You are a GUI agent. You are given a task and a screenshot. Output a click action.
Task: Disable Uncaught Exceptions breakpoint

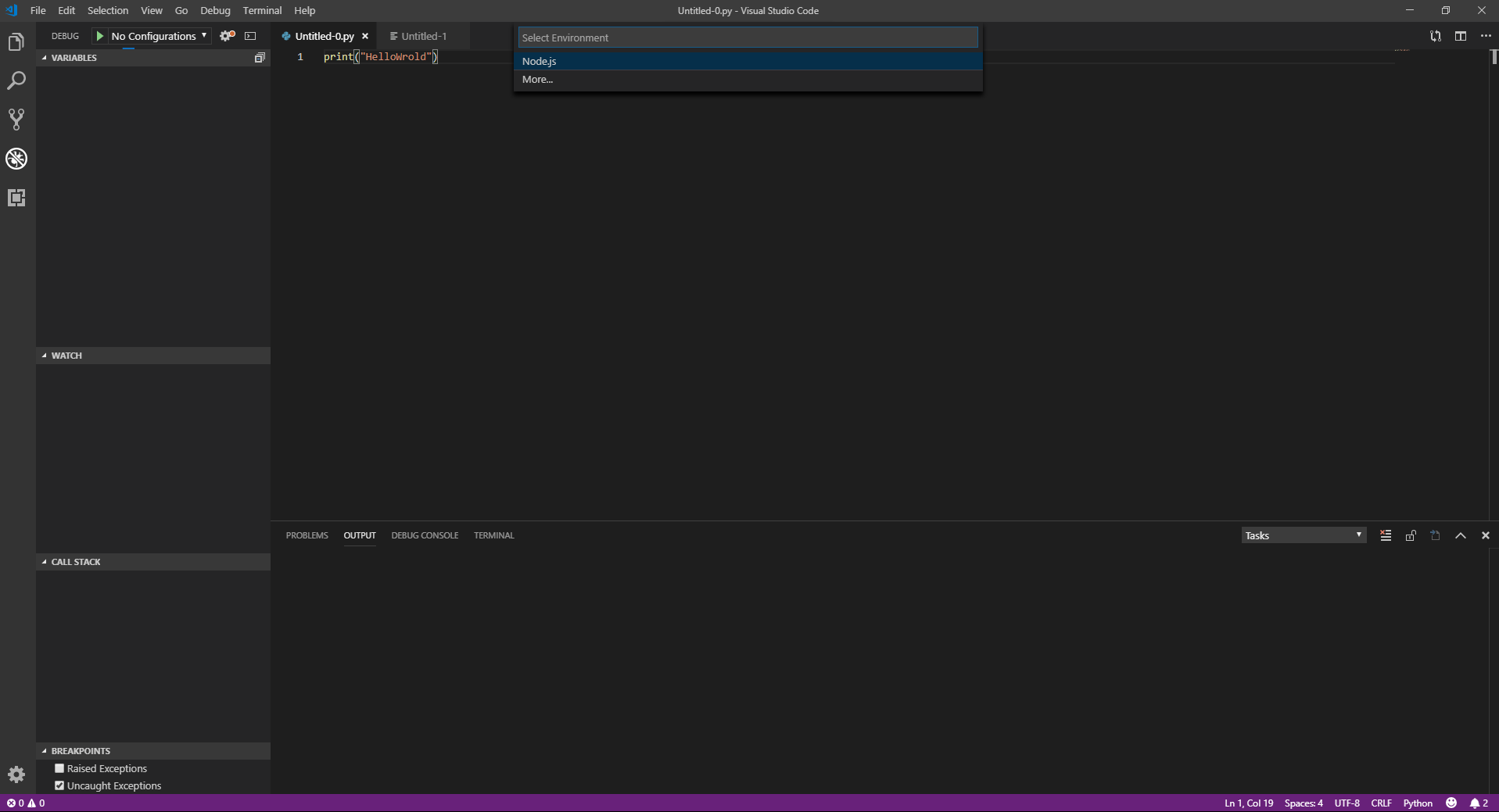click(x=59, y=785)
